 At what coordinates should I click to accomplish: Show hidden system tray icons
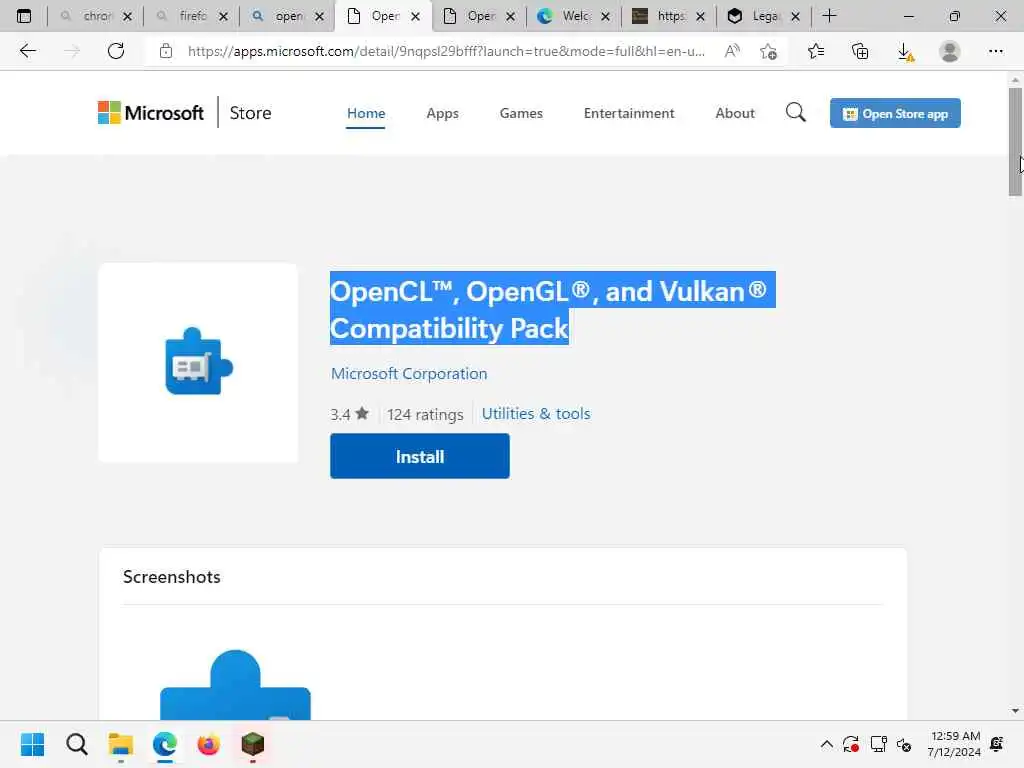click(x=827, y=744)
